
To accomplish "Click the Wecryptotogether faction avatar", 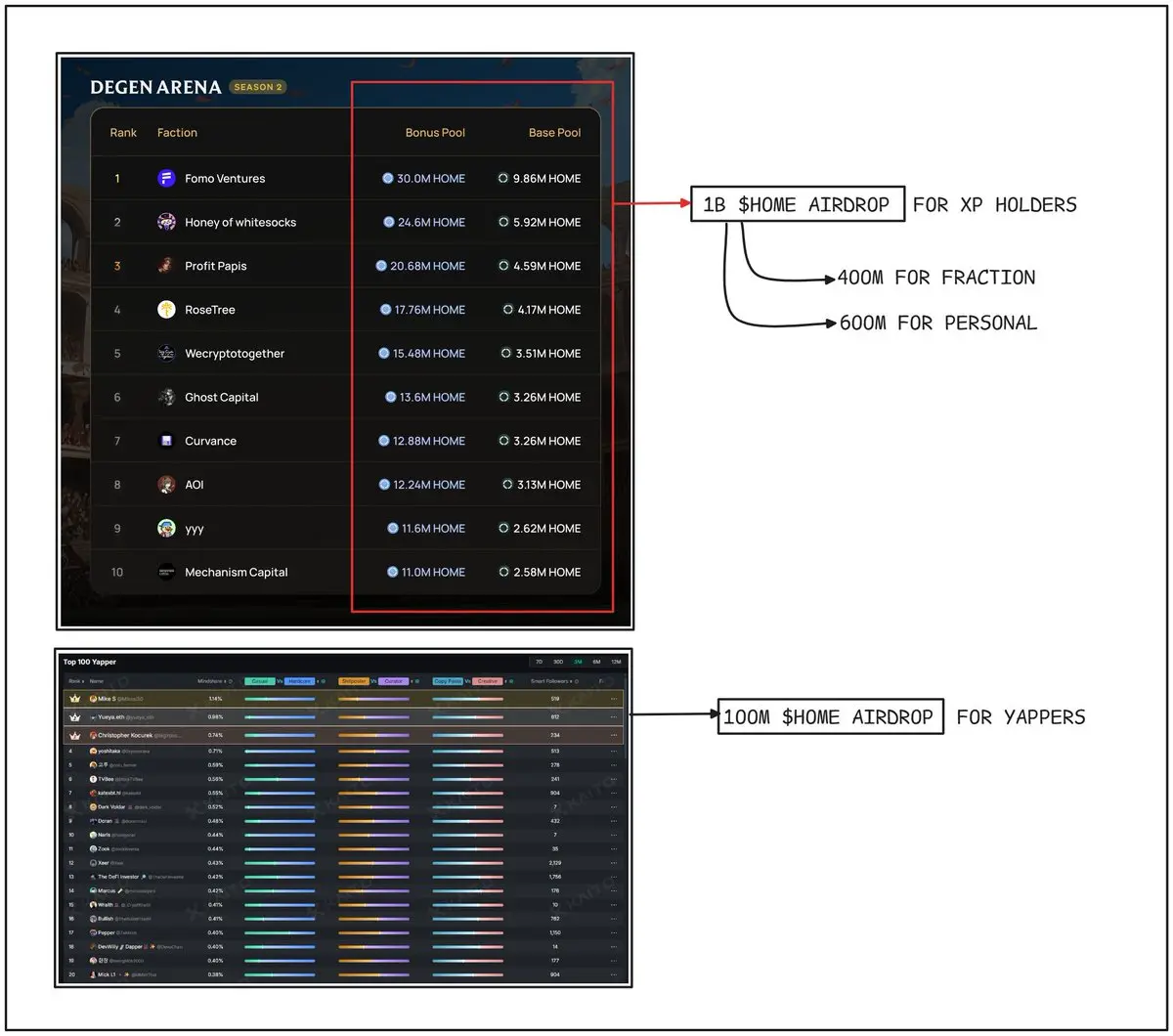I will pos(166,354).
